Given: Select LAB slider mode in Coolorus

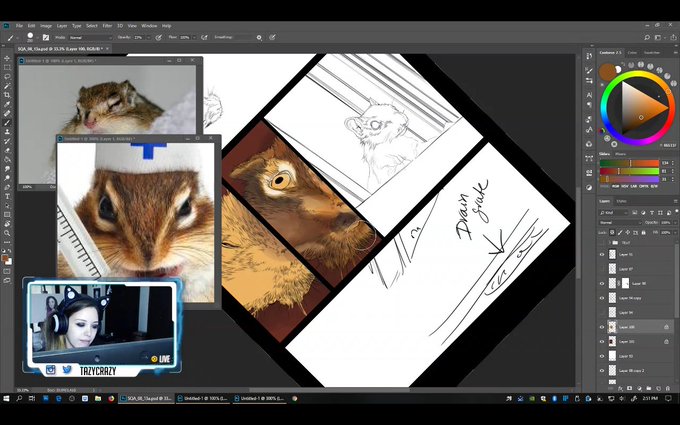Looking at the screenshot, I should tap(634, 186).
